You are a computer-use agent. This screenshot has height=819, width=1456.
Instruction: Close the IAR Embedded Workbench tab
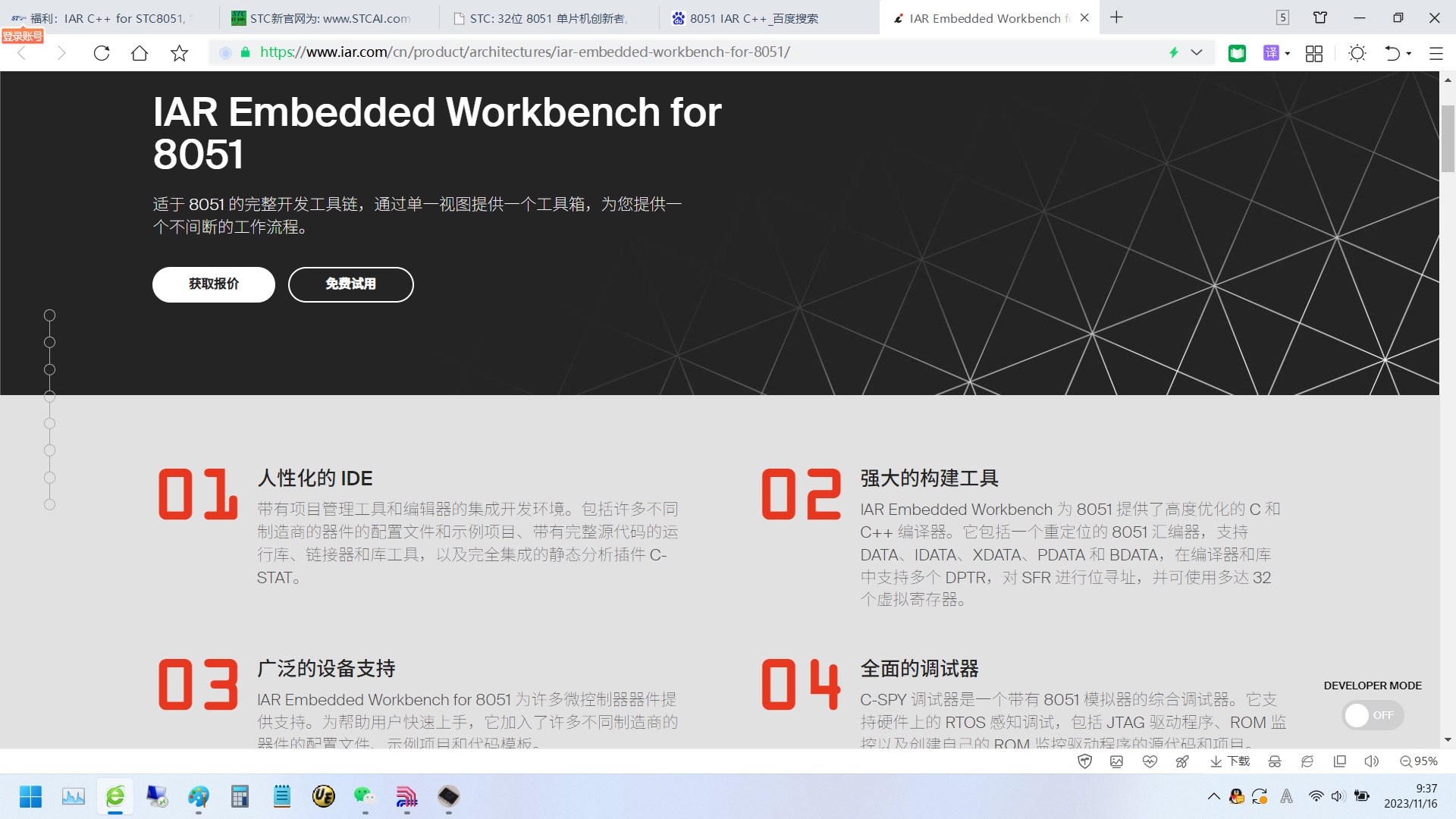(x=1084, y=17)
